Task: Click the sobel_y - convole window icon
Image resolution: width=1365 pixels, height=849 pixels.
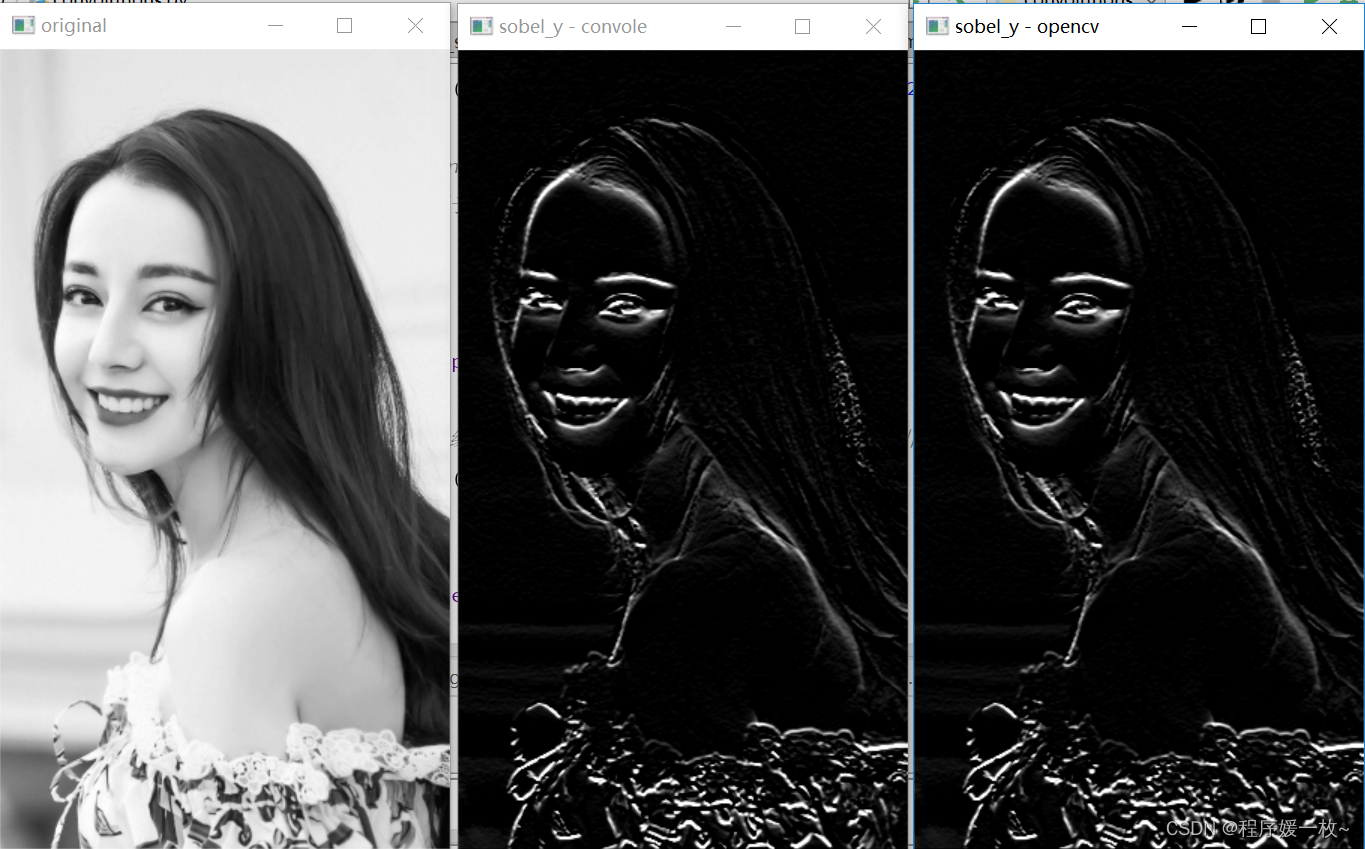Action: (x=481, y=27)
